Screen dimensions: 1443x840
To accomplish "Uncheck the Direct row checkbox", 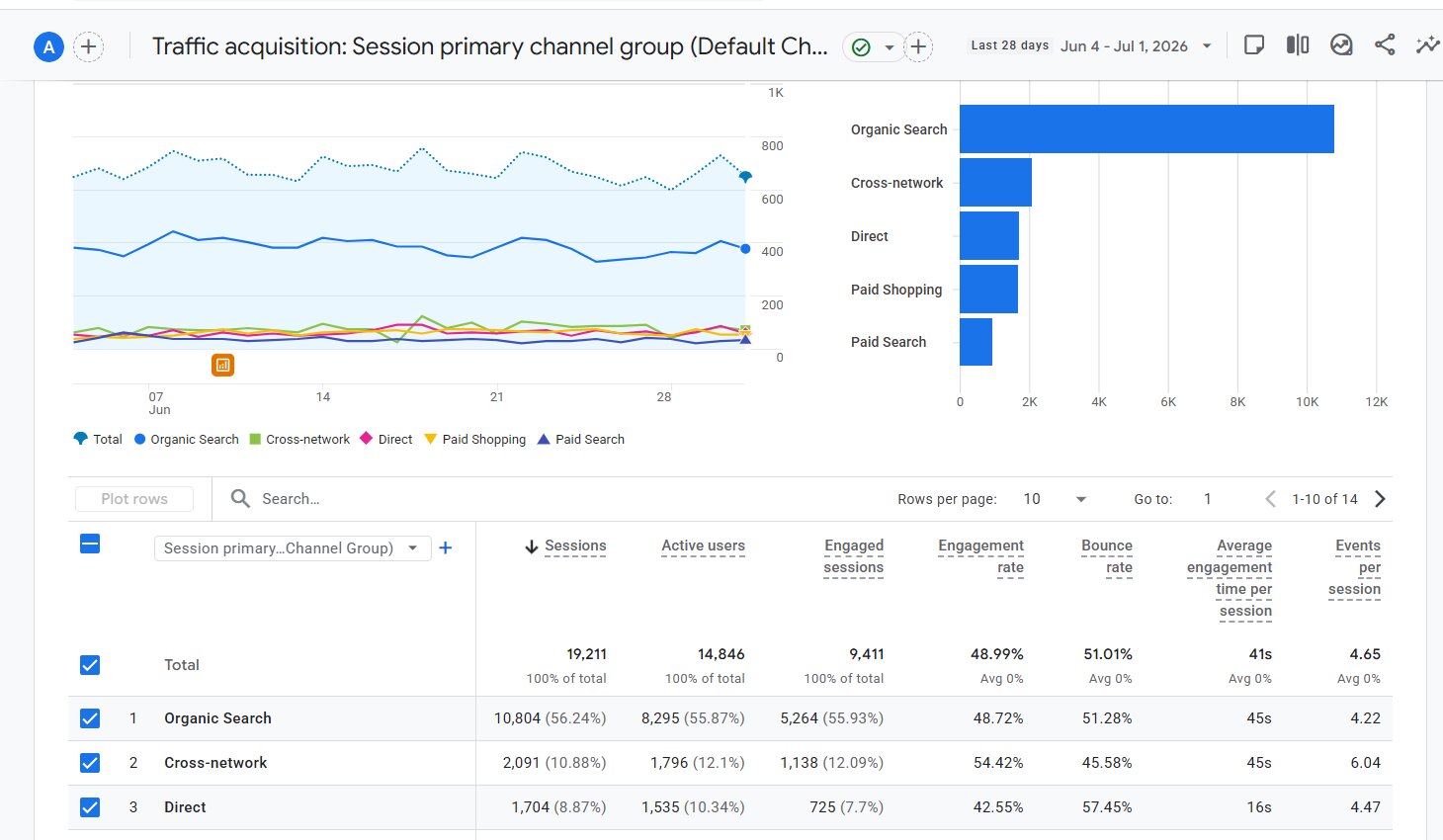I will tap(90, 807).
